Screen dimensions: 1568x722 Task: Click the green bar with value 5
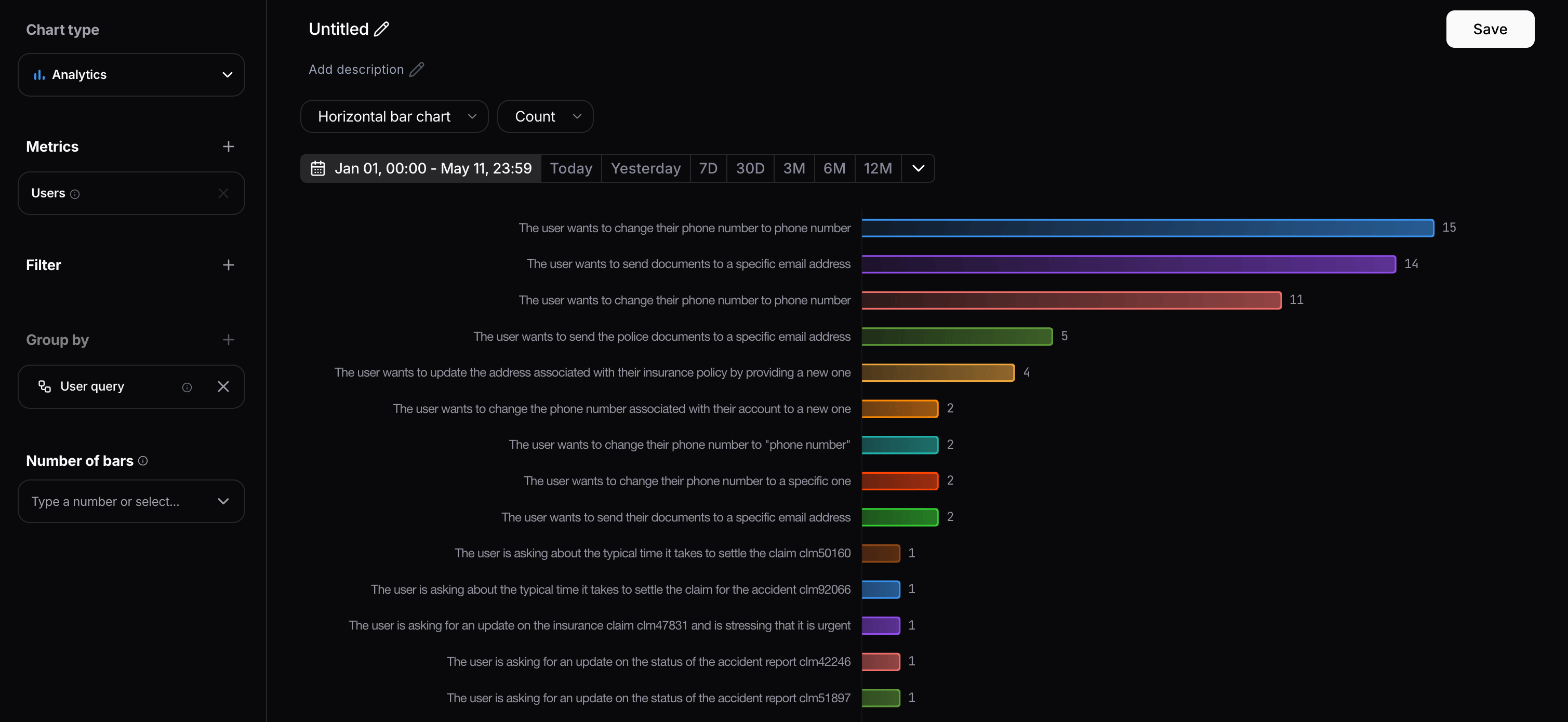pos(958,336)
